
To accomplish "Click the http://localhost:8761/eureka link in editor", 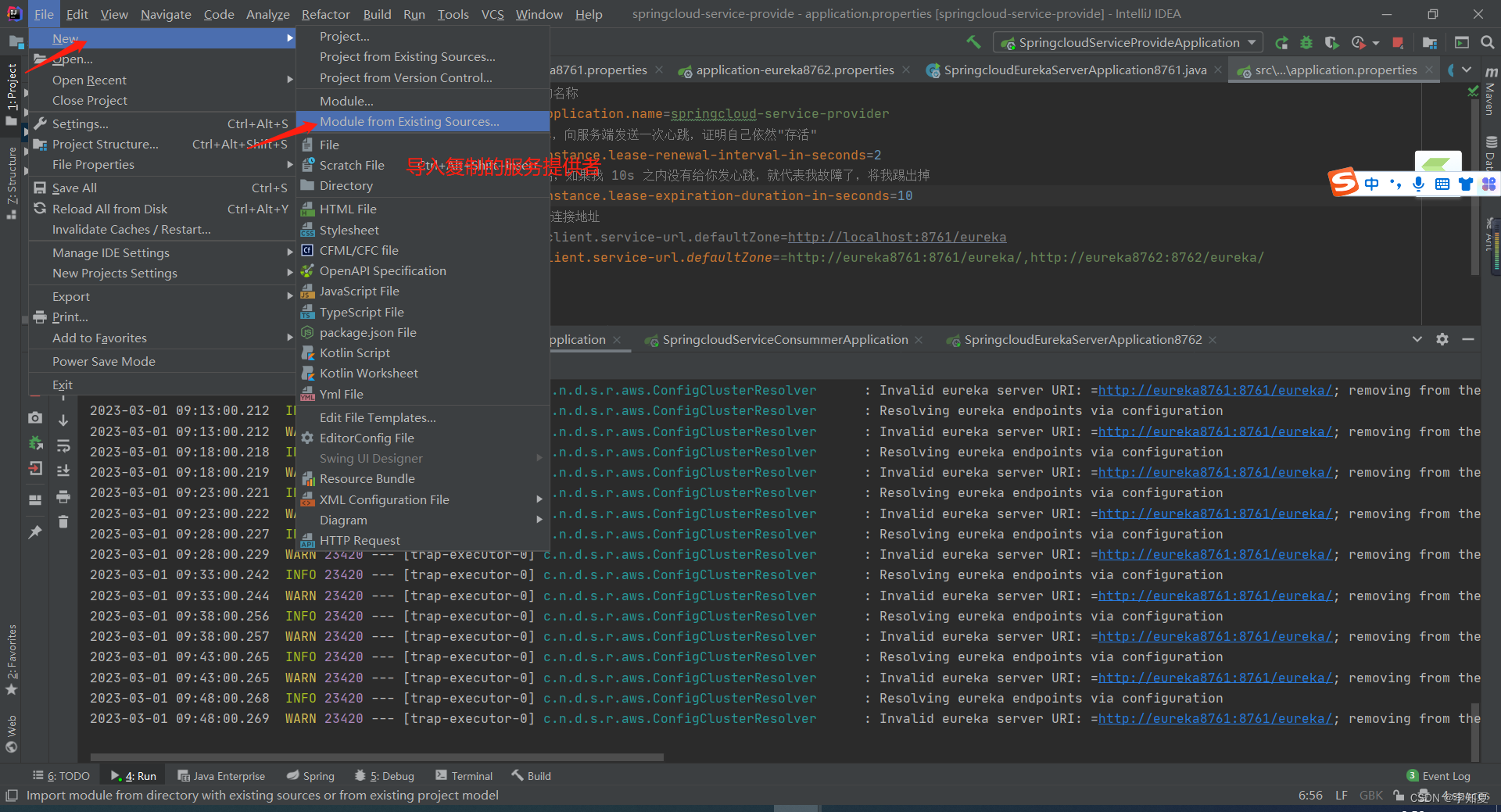I will 897,237.
